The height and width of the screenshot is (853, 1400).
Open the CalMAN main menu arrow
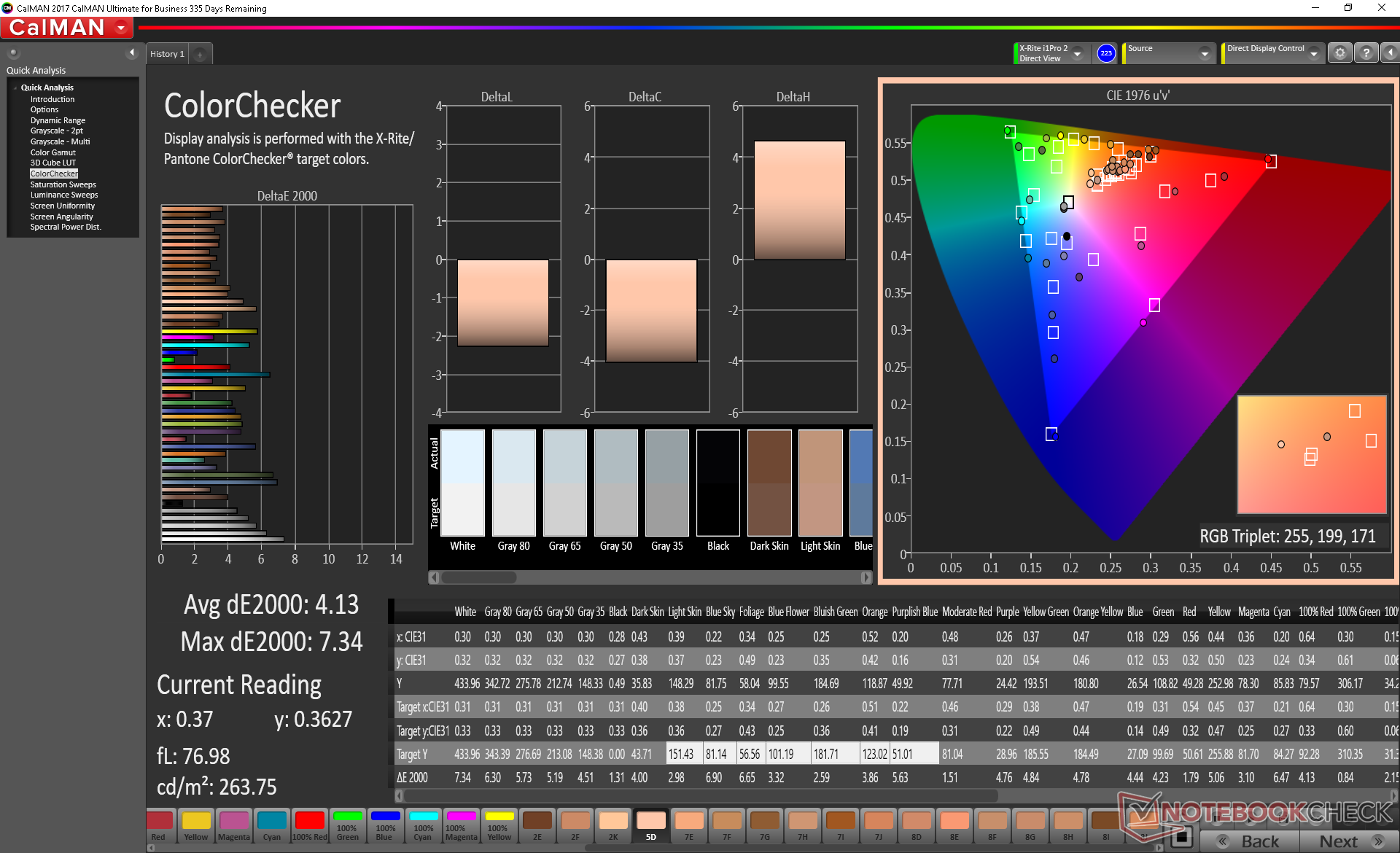coord(122,28)
